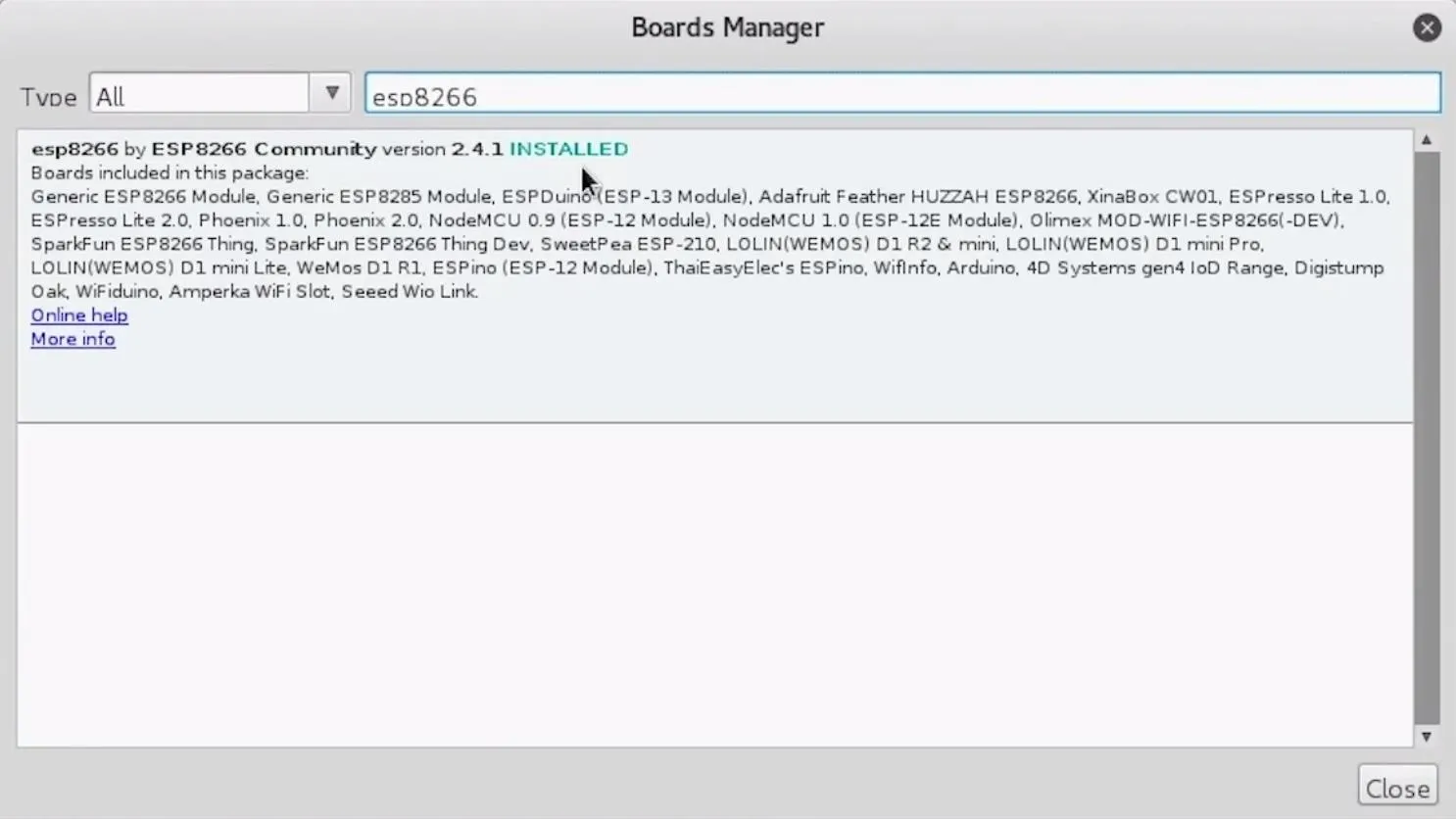Open the More info link
Viewport: 1456px width, 819px height.
tap(73, 339)
